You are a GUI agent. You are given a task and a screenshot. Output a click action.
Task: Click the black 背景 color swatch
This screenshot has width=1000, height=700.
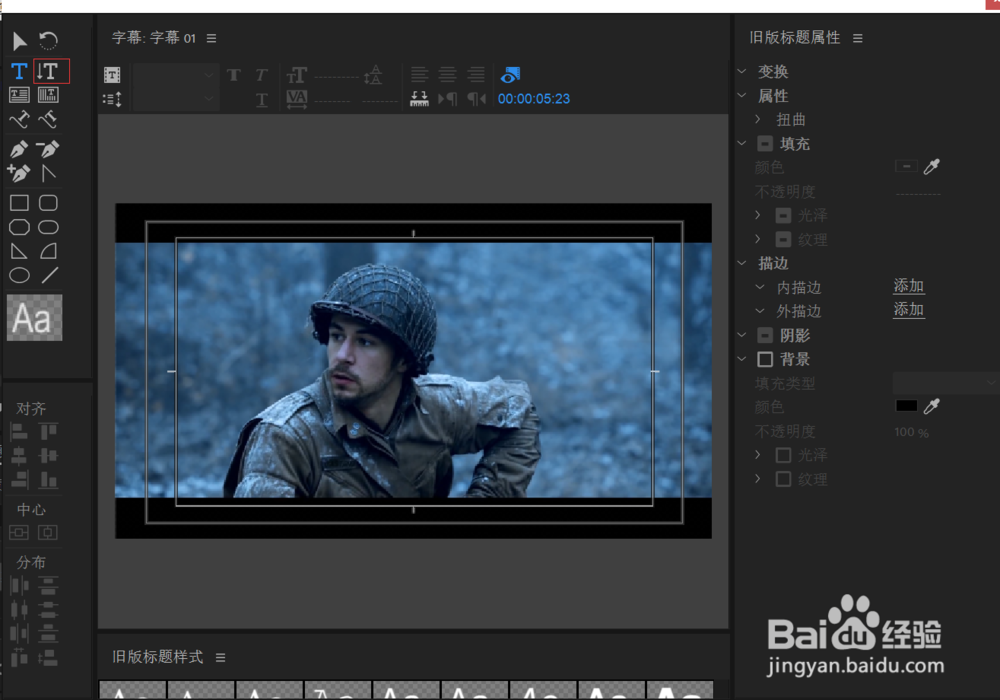pyautogui.click(x=906, y=406)
